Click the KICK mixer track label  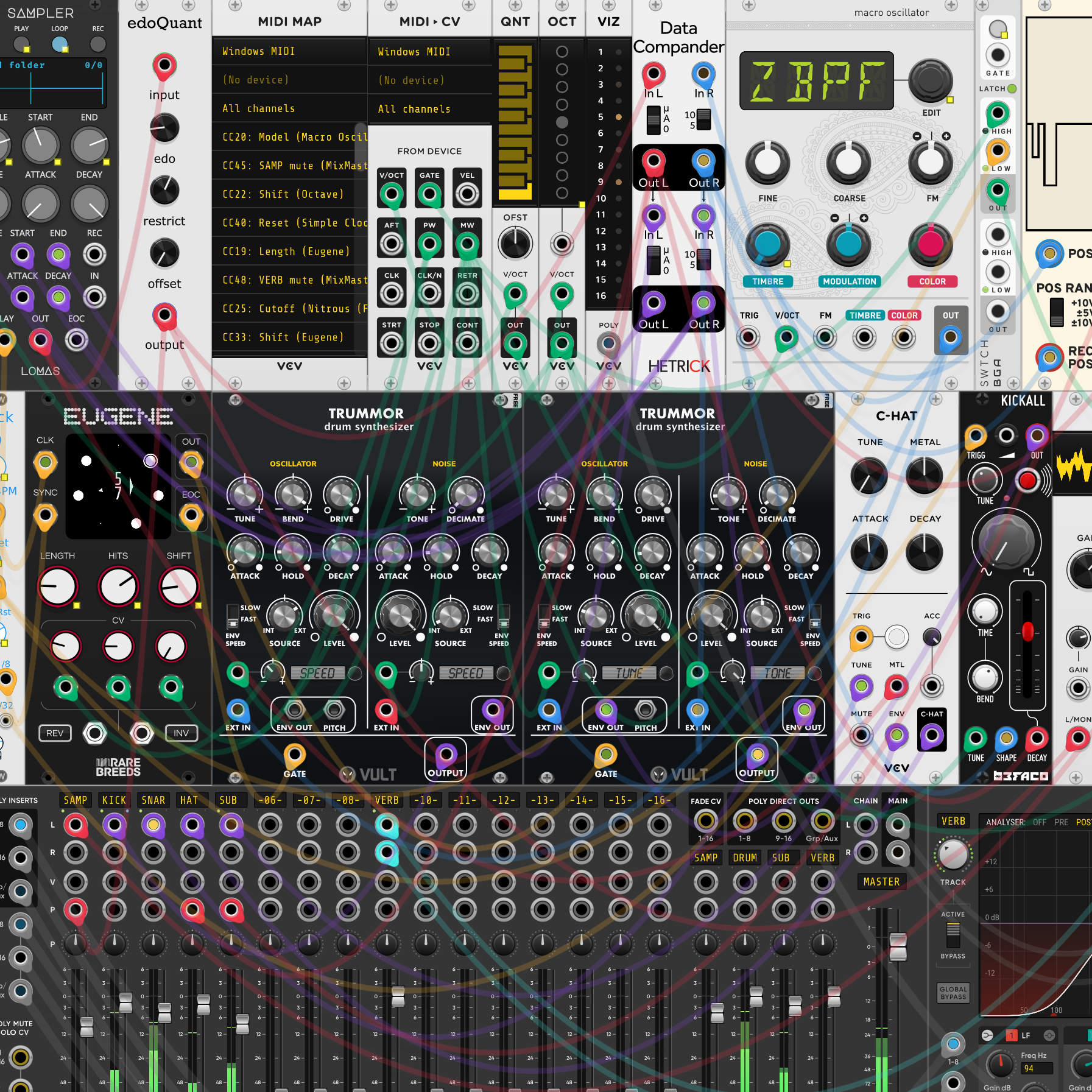(x=114, y=800)
